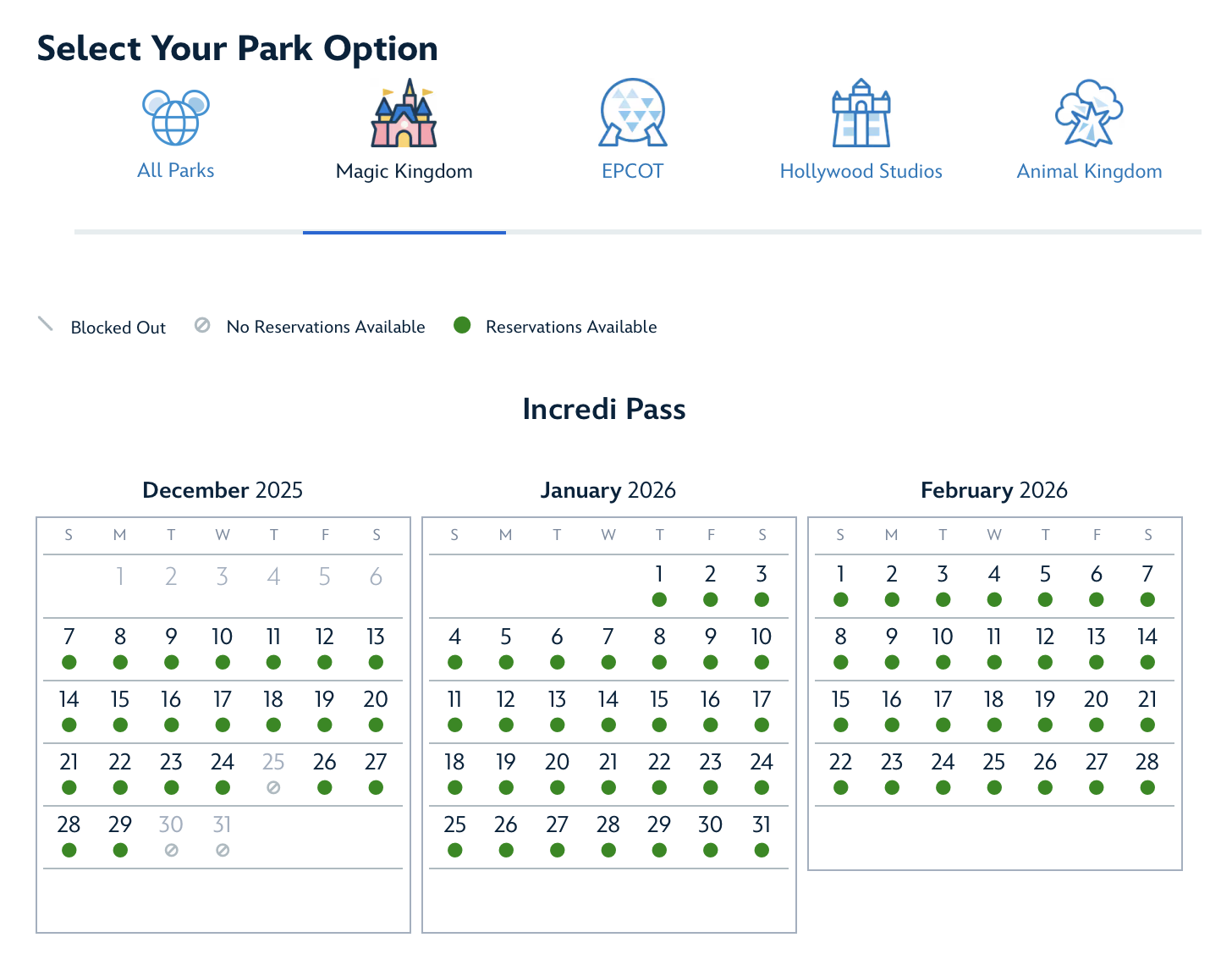Open the Animal Kingdom tab label
This screenshot has height=965, width=1232.
[1089, 171]
